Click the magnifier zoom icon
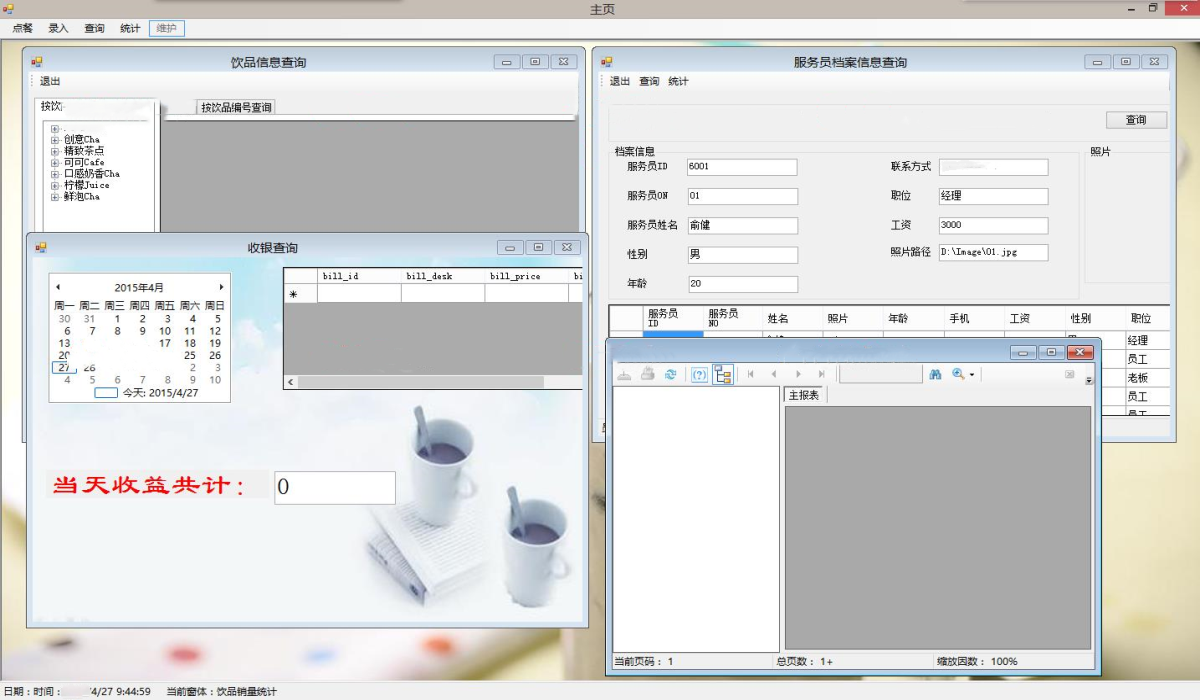The image size is (1200, 700). click(x=958, y=374)
